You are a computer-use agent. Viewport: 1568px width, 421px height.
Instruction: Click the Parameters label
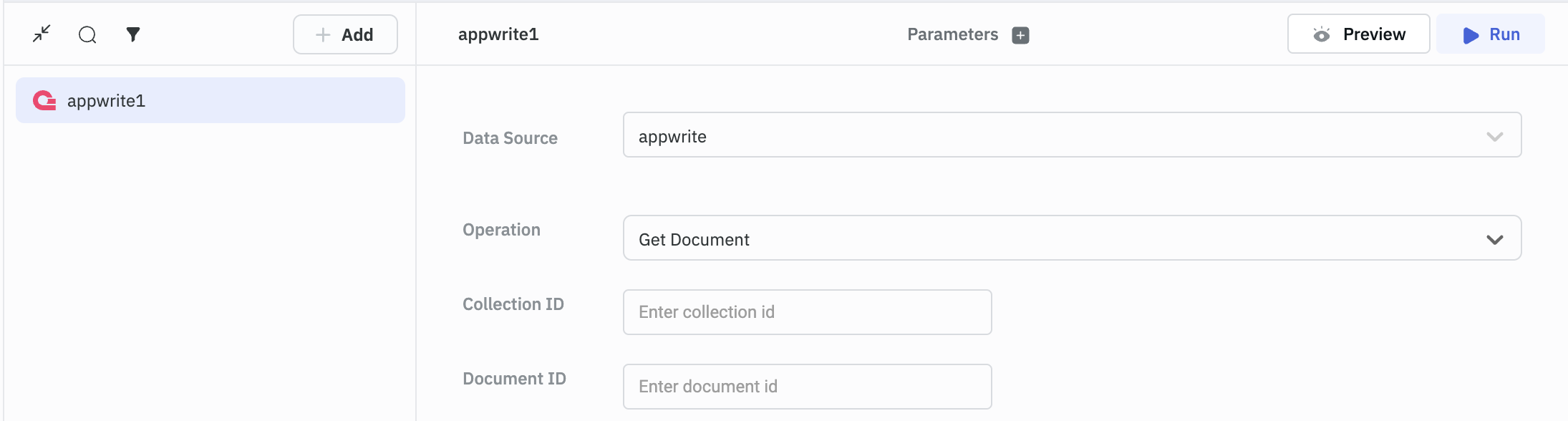(x=952, y=34)
